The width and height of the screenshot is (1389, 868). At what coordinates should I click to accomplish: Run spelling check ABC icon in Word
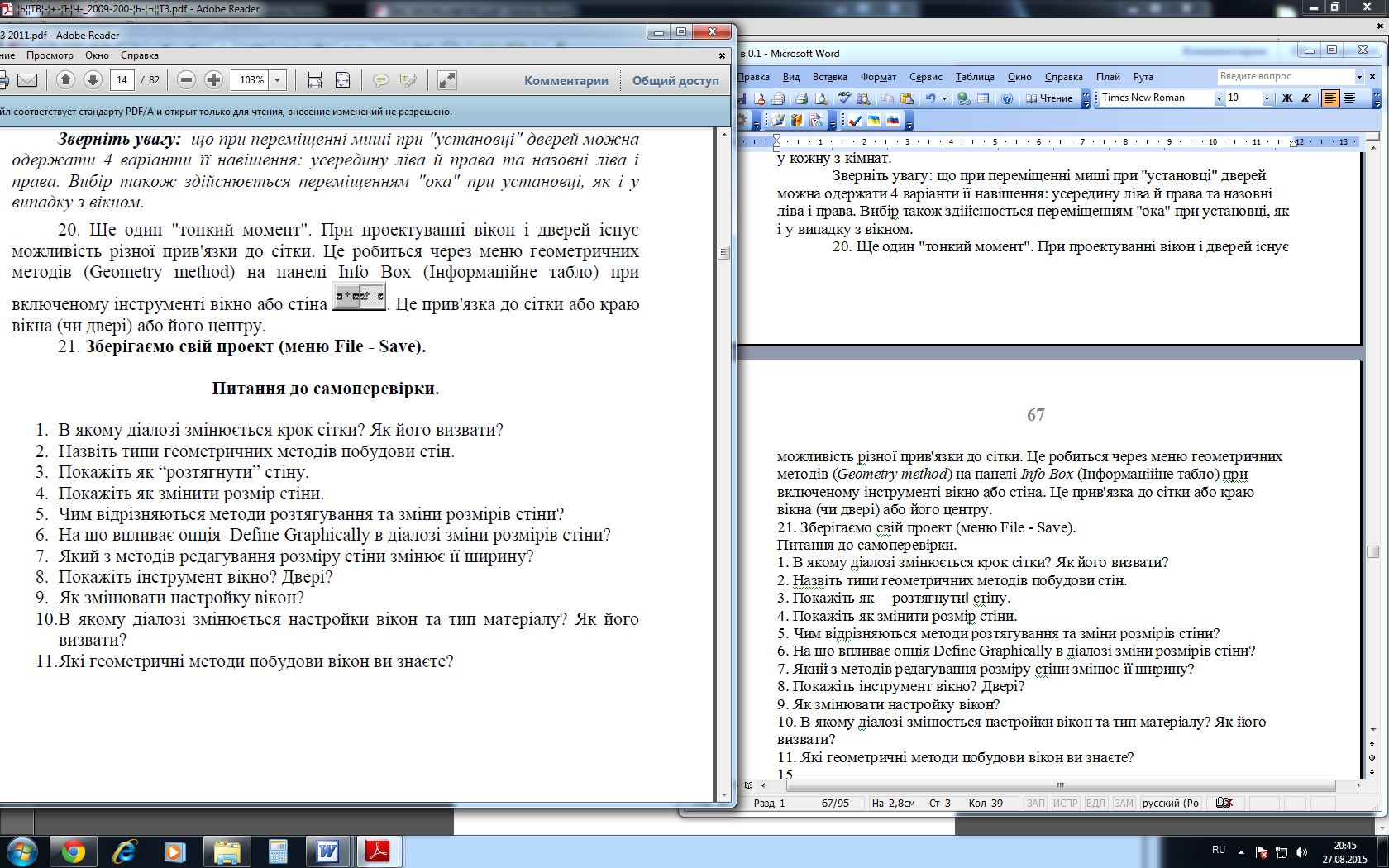(x=844, y=98)
